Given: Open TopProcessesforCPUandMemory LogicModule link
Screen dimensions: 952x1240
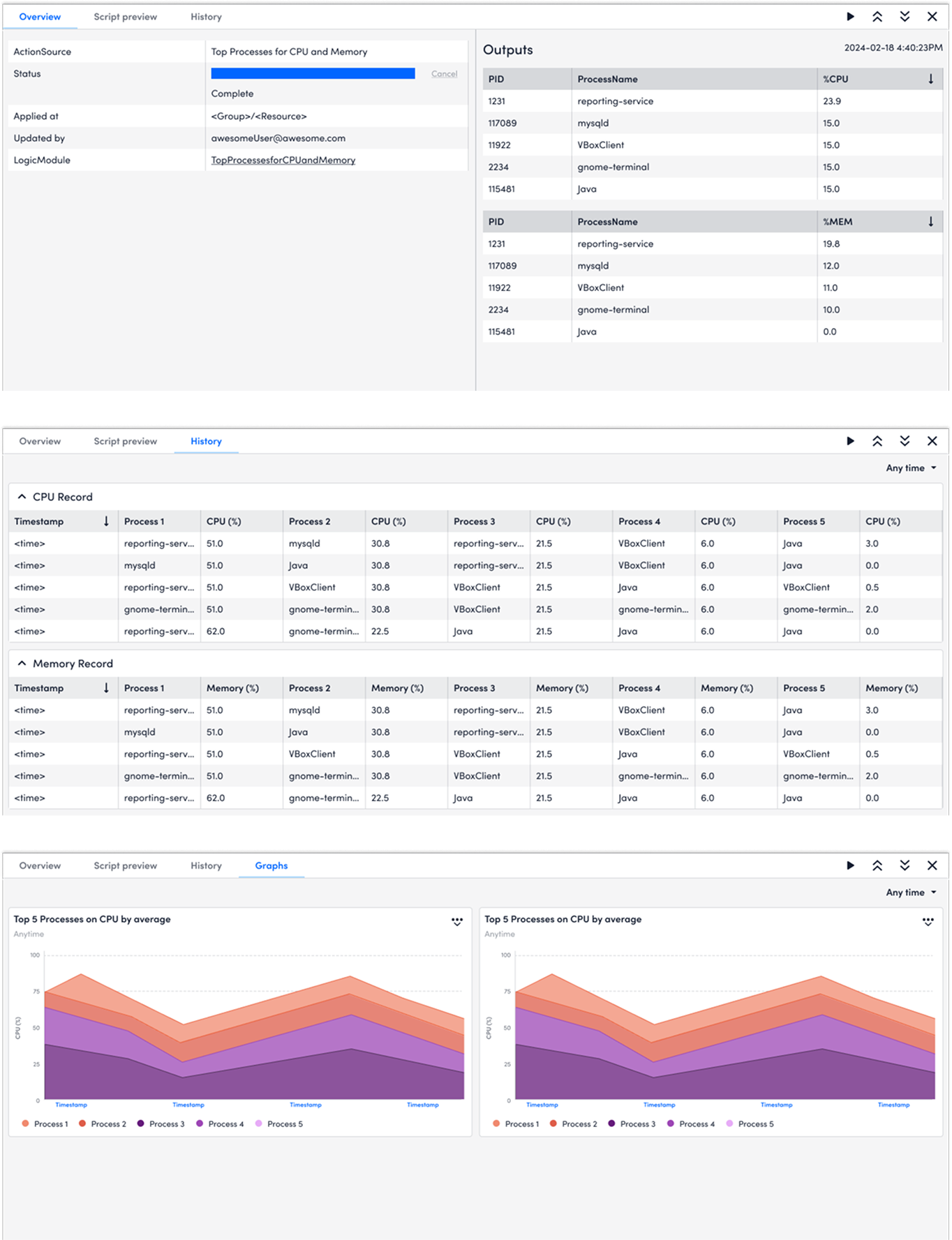Looking at the screenshot, I should [283, 160].
